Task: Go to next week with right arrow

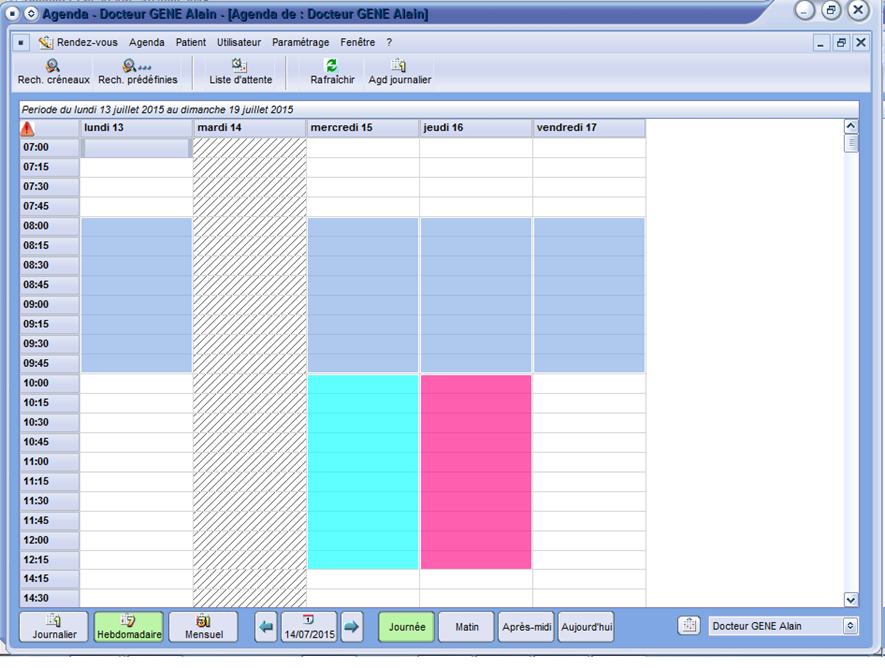Action: tap(351, 627)
